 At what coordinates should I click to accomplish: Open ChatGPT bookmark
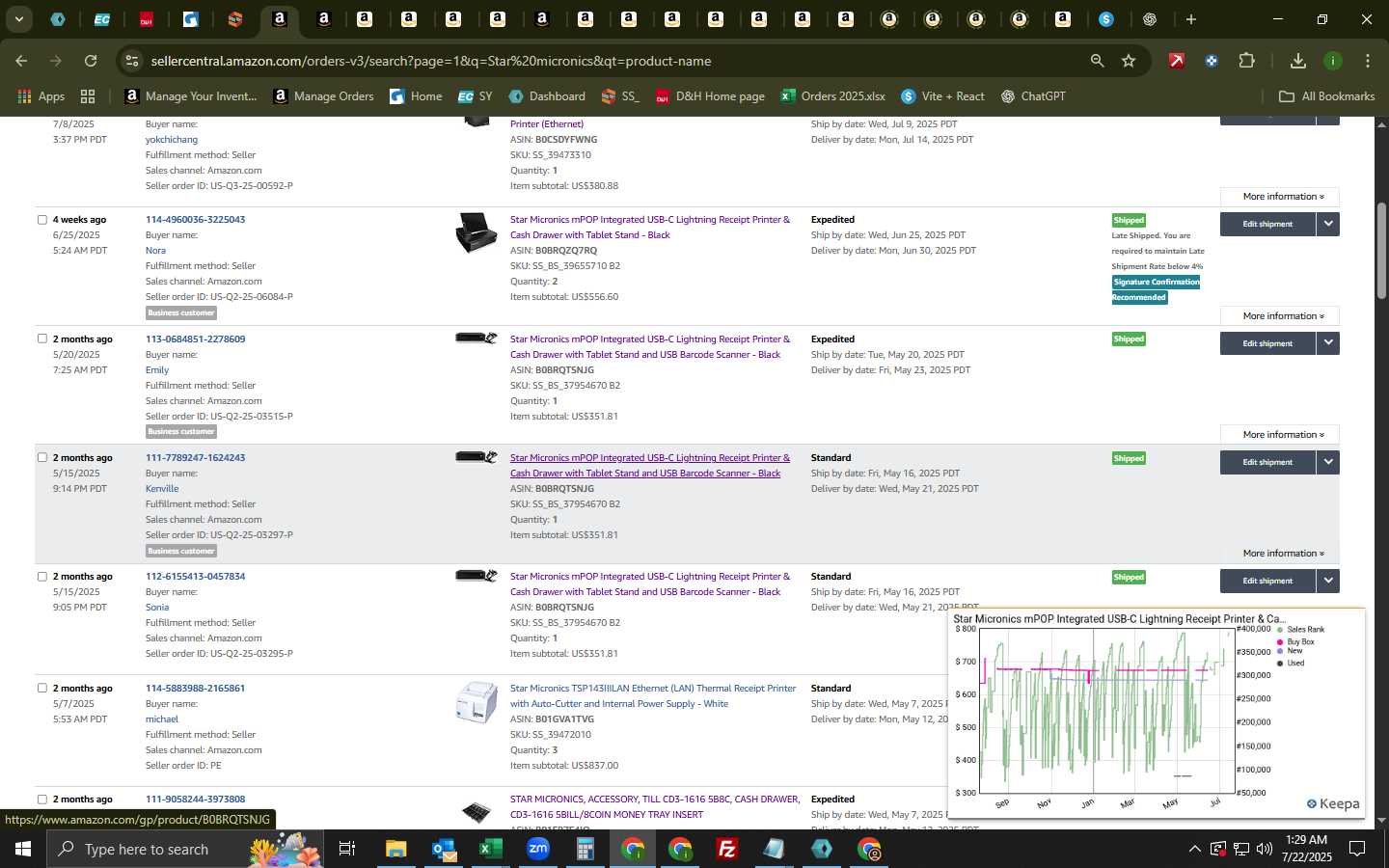[x=1033, y=96]
